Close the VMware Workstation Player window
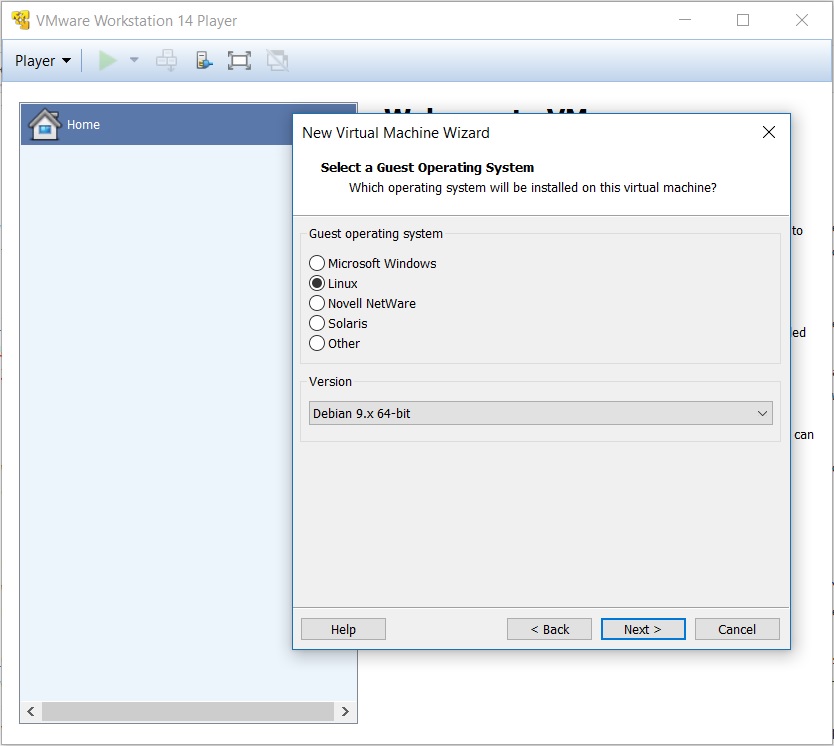The width and height of the screenshot is (834, 746). [x=802, y=20]
